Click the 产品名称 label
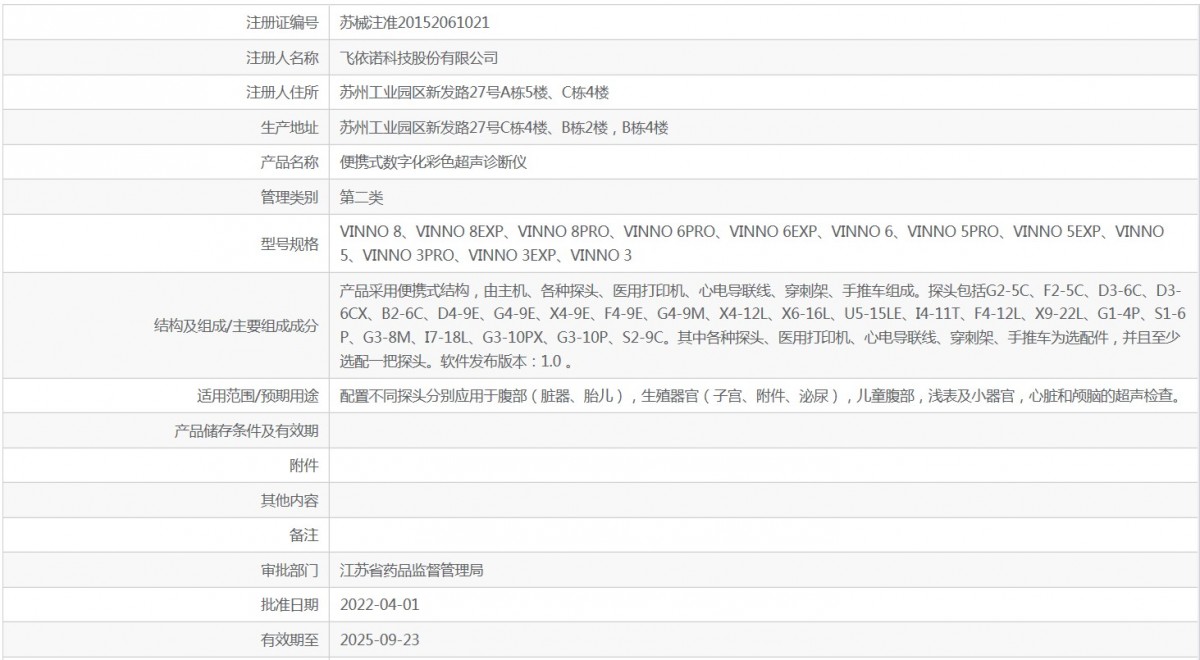This screenshot has width=1200, height=660. click(289, 162)
